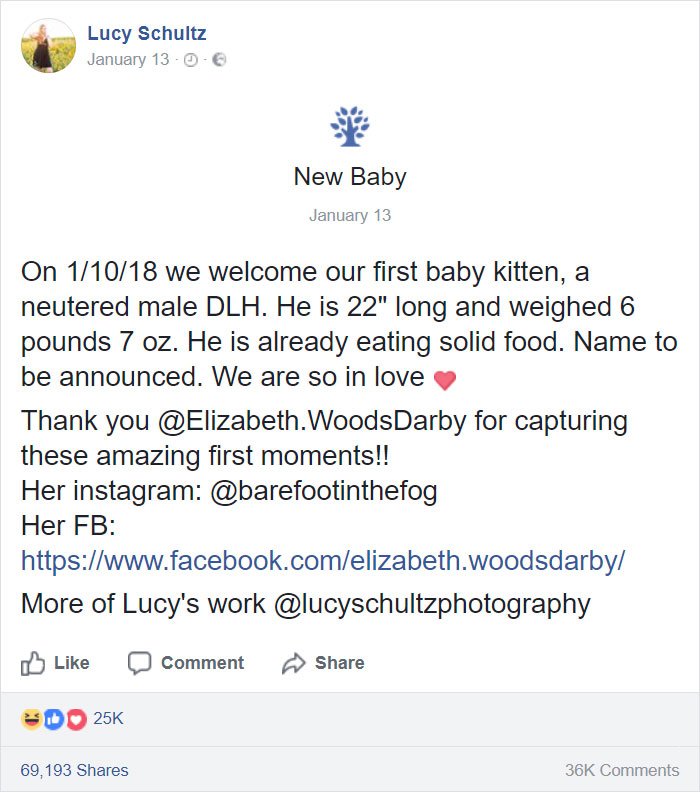Click the laughing Haha reaction icon

30,719
